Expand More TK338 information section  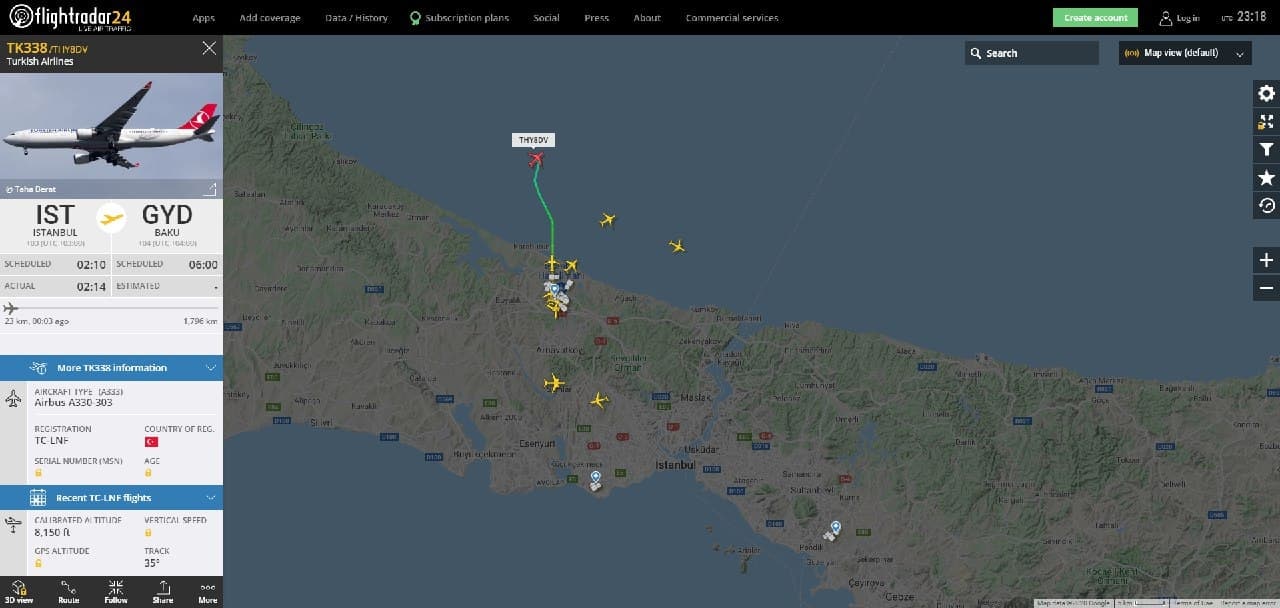111,368
